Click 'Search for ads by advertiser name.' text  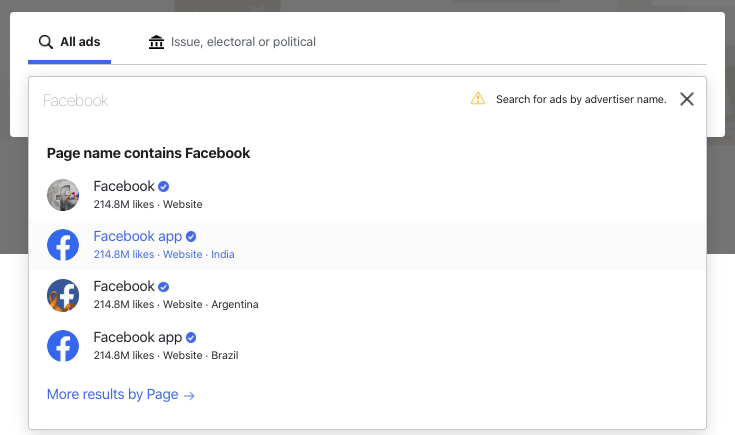581,99
